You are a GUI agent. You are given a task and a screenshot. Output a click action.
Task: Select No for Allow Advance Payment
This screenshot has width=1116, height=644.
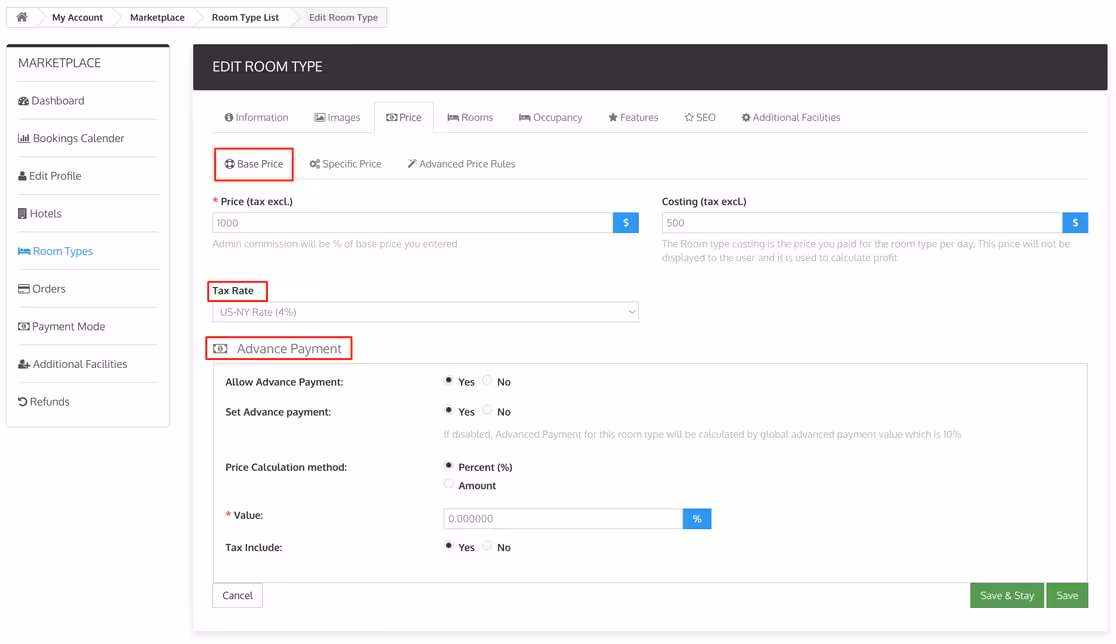click(x=487, y=381)
